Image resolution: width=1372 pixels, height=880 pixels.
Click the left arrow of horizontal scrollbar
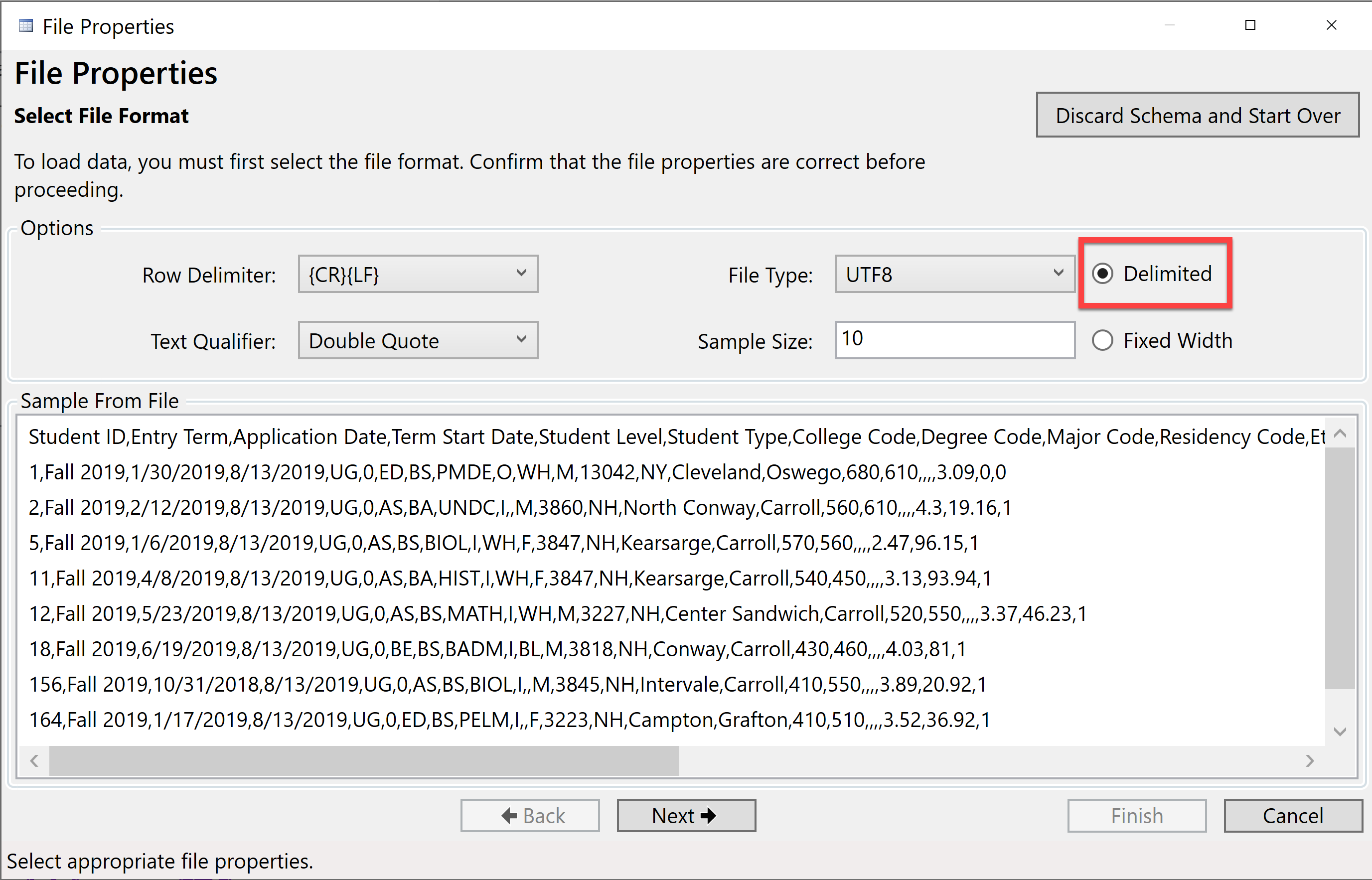click(x=34, y=760)
